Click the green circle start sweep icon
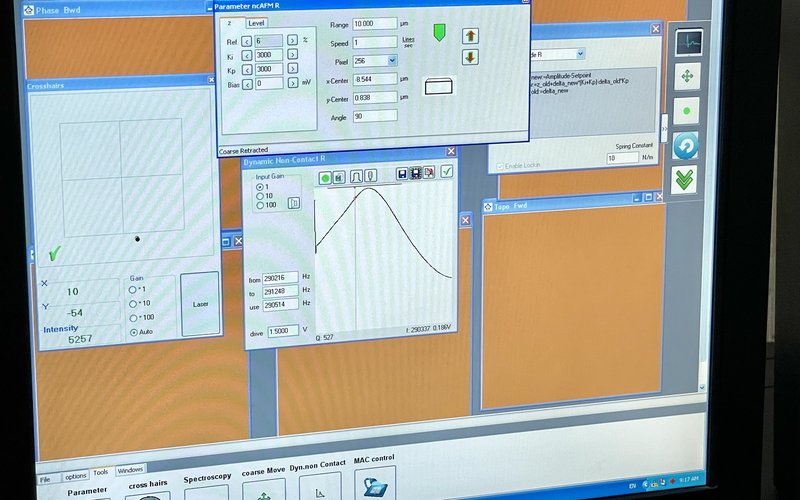Image resolution: width=800 pixels, height=500 pixels. point(325,177)
